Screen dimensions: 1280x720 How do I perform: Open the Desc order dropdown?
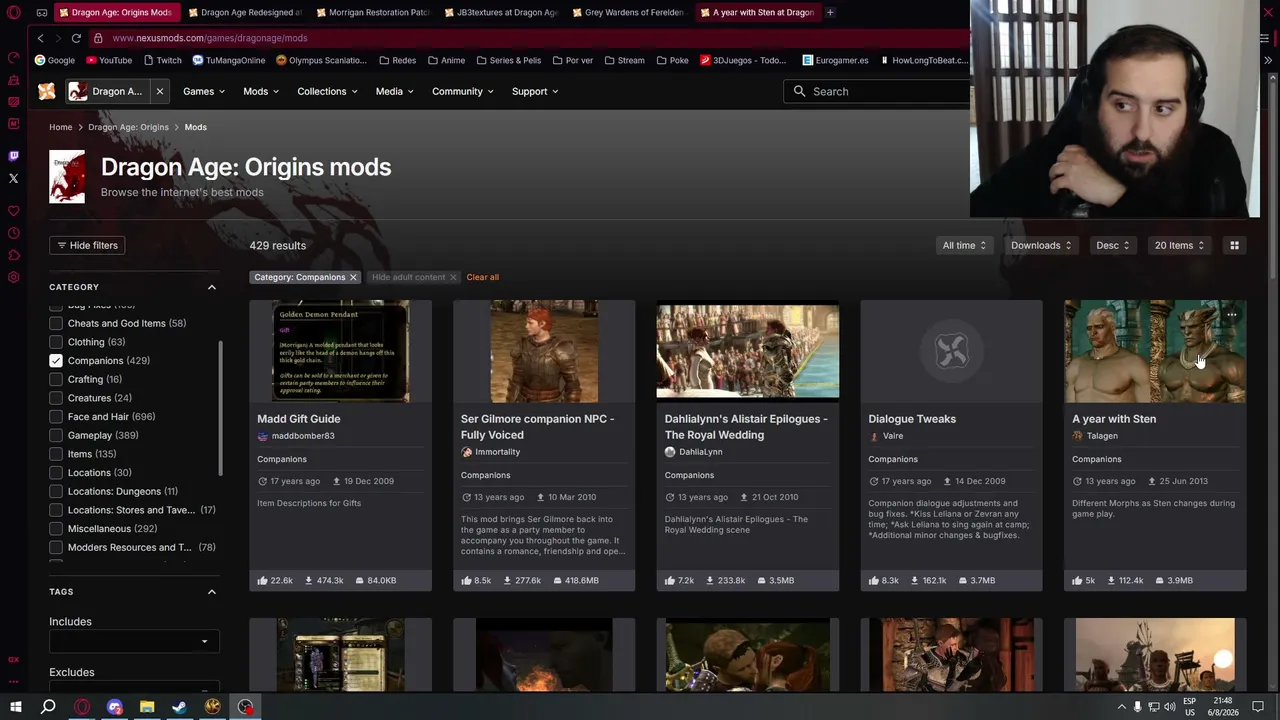click(1113, 245)
